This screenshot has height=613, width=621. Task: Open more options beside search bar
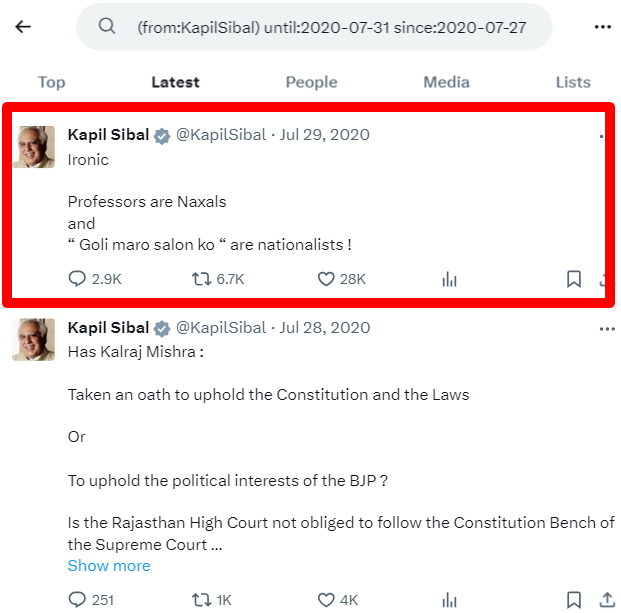tap(602, 27)
